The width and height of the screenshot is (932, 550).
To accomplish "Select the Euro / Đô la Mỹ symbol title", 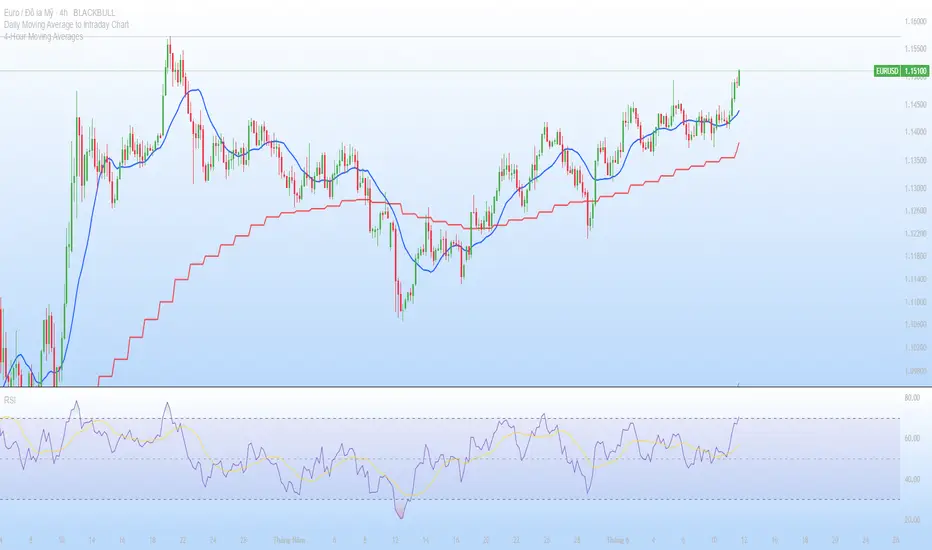I will pyautogui.click(x=29, y=12).
